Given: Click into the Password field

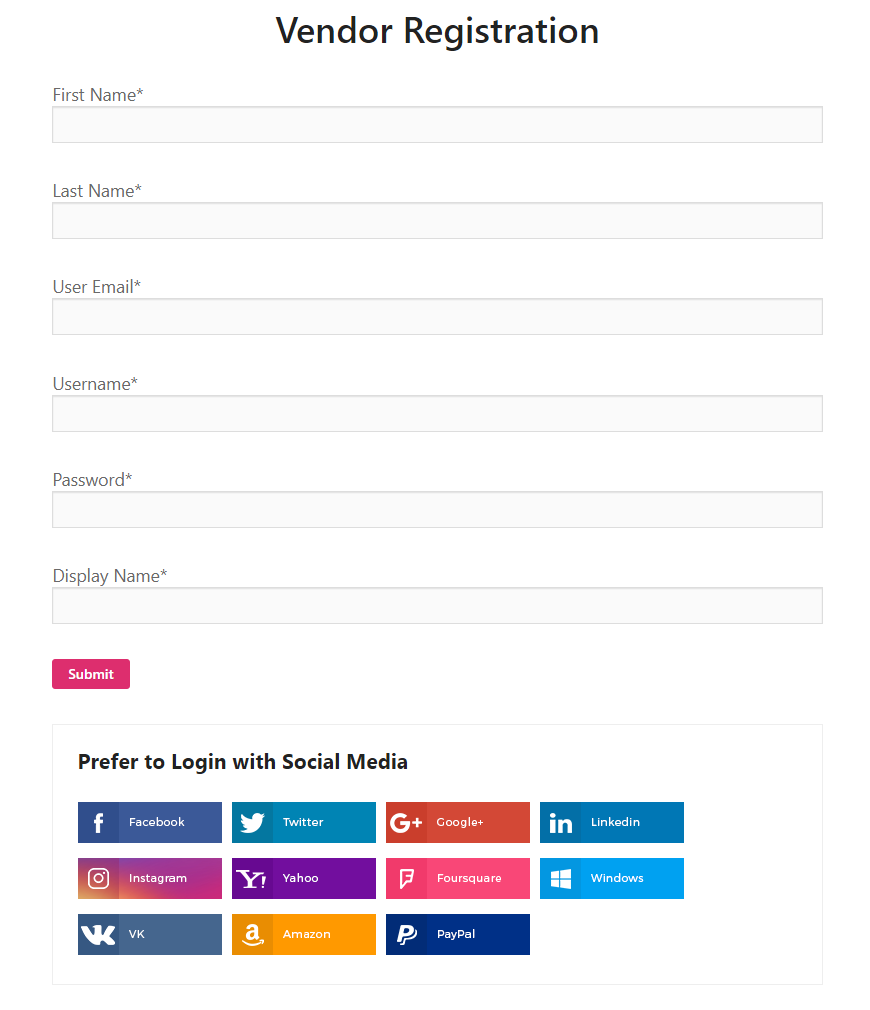Looking at the screenshot, I should [437, 510].
